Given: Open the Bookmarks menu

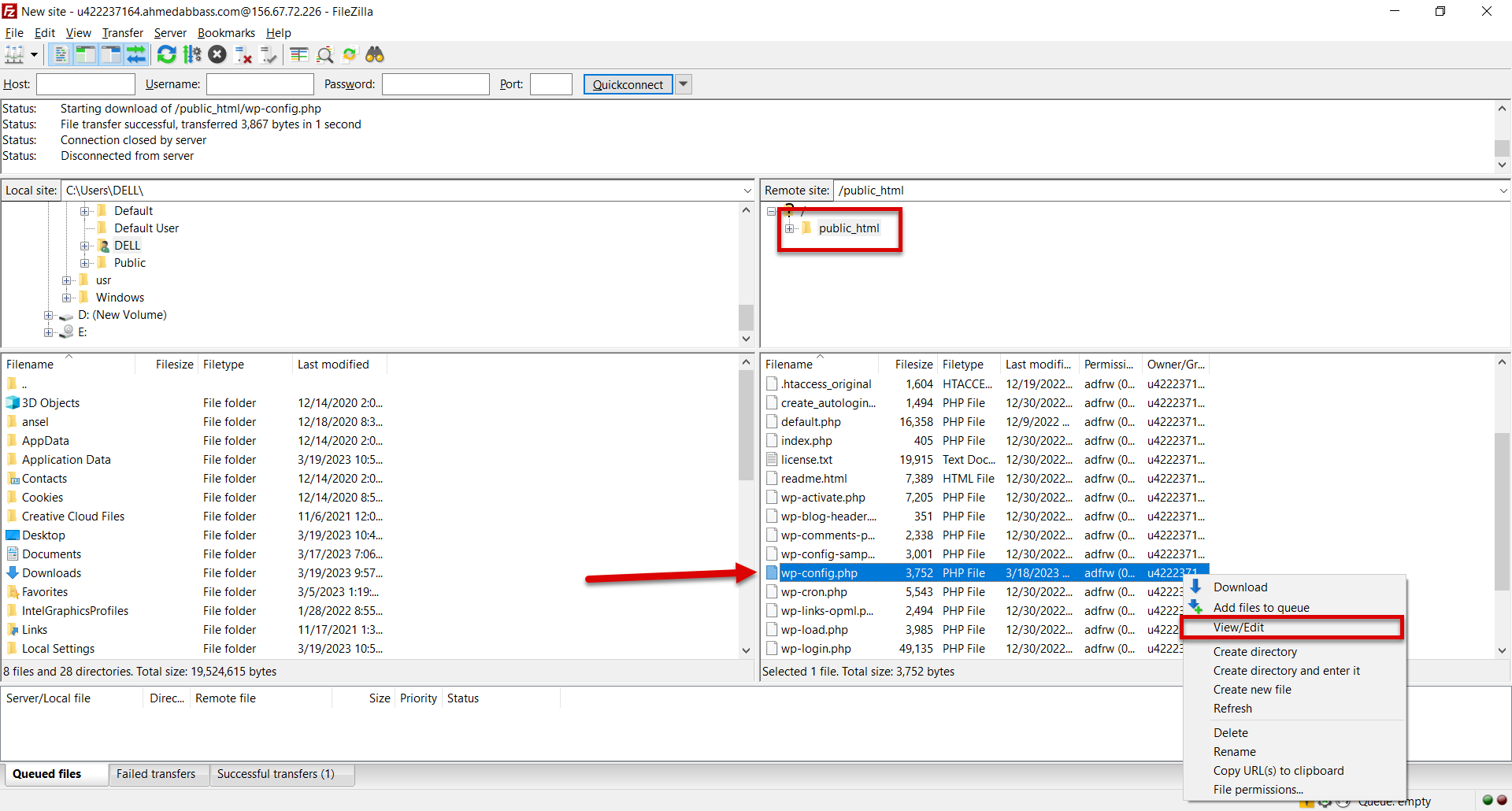Looking at the screenshot, I should pyautogui.click(x=226, y=33).
